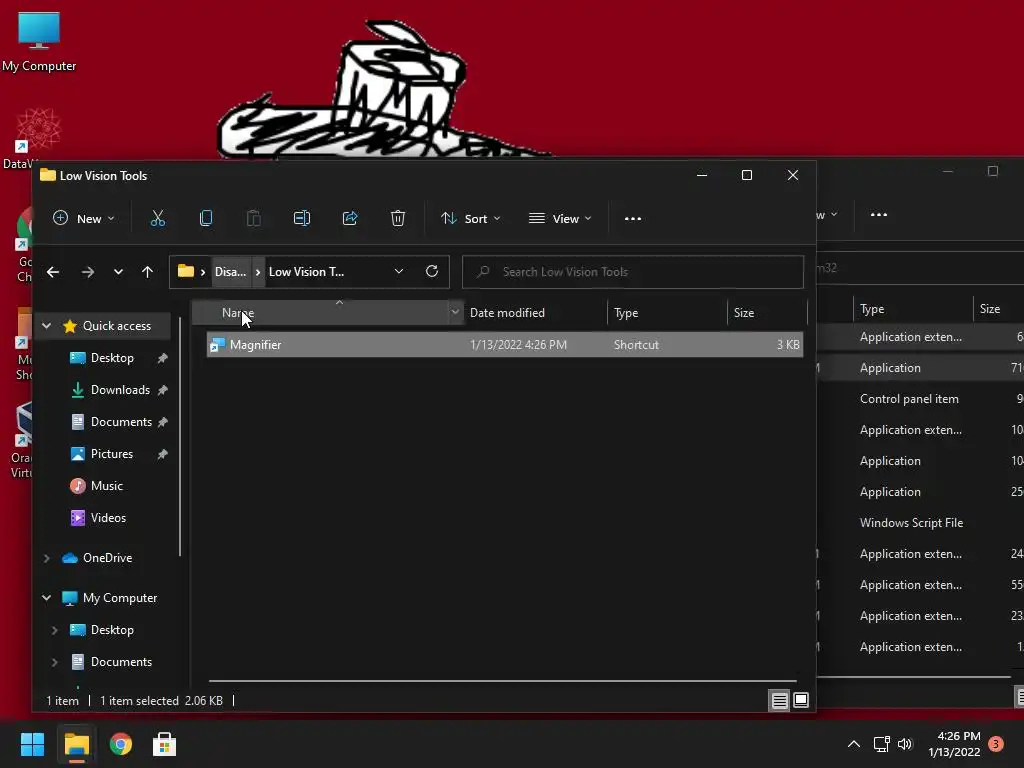Viewport: 1024px width, 768px height.
Task: Launch Google Chrome from the taskbar
Action: pos(121,744)
